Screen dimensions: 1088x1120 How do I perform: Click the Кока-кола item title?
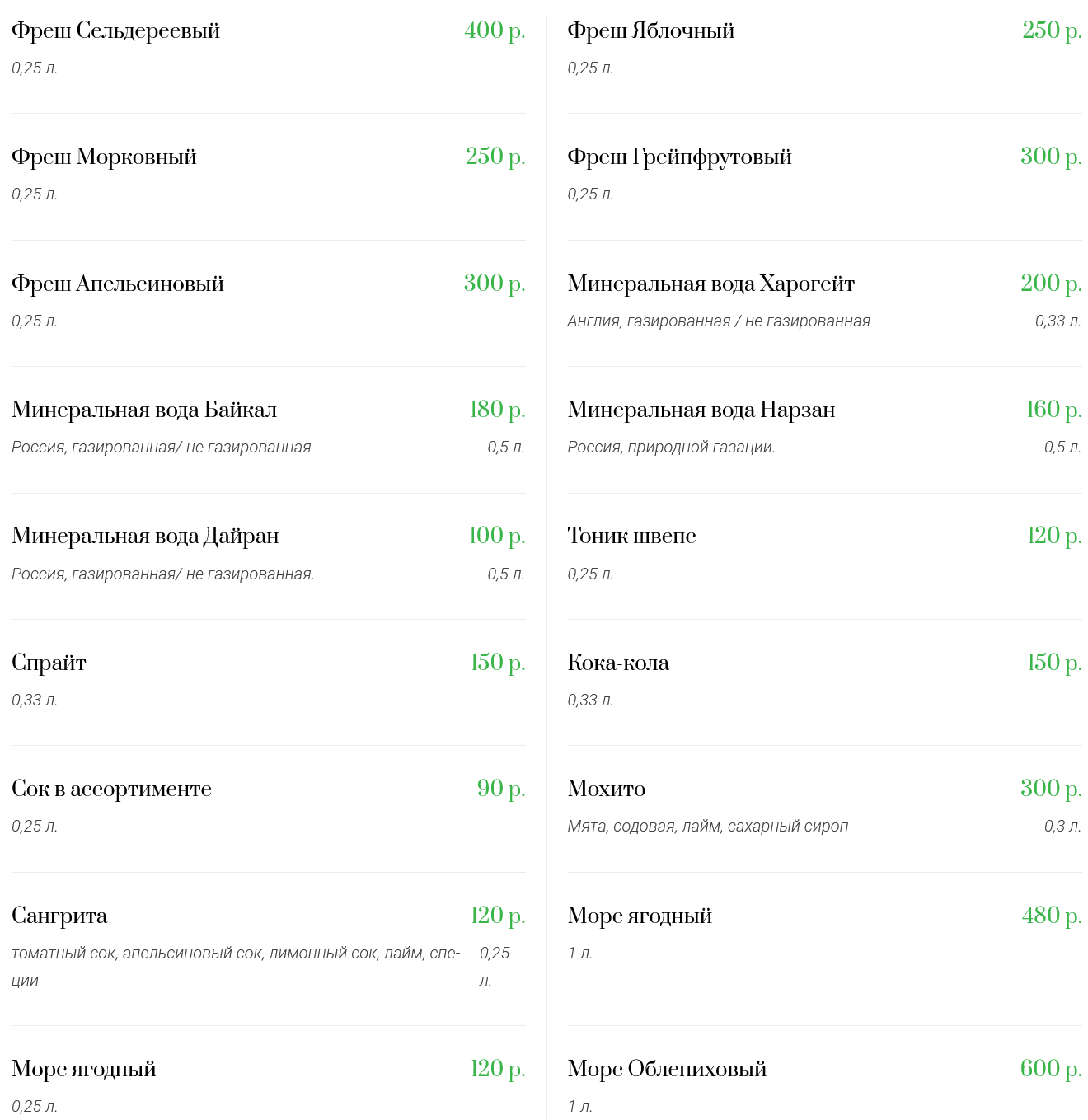pyautogui.click(x=618, y=663)
